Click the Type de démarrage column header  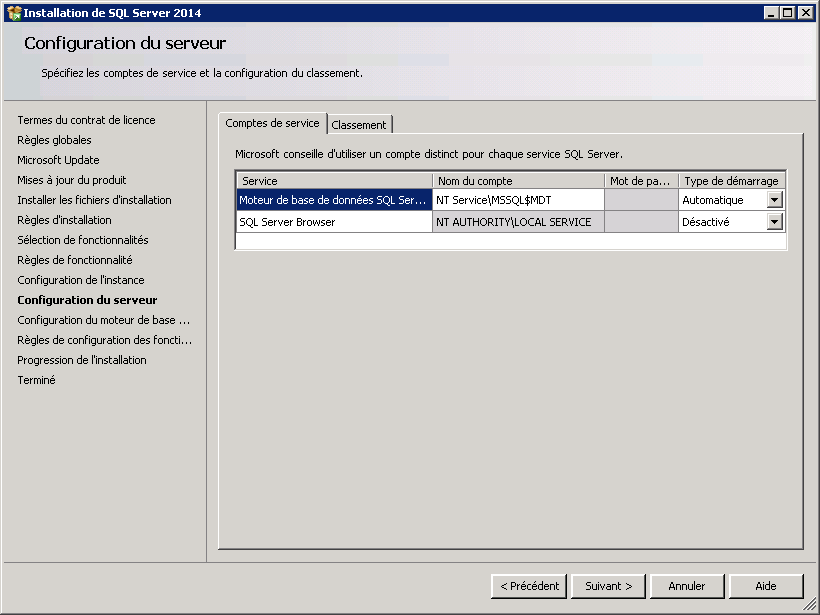731,181
